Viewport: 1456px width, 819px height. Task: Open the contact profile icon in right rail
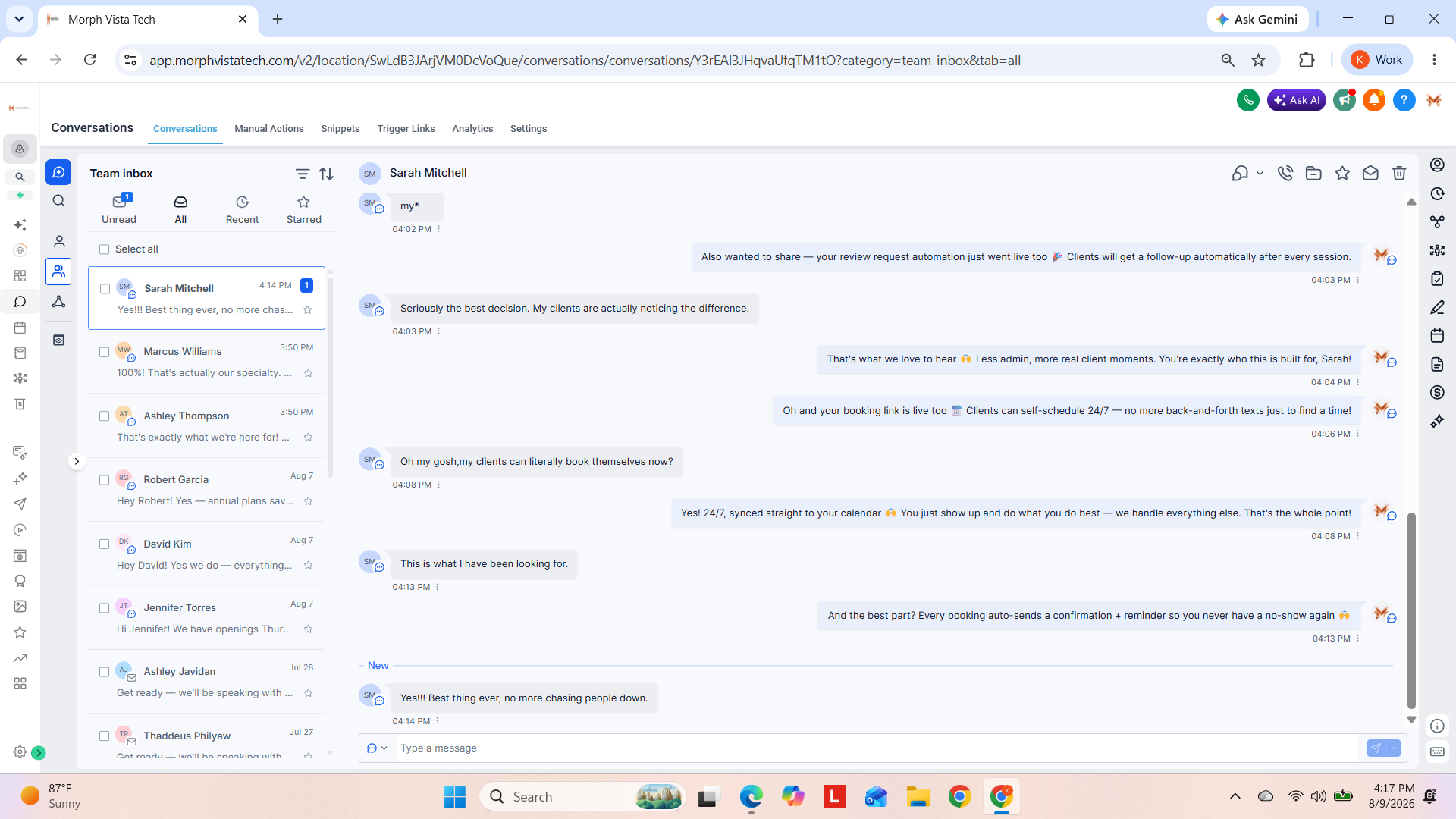[x=1437, y=165]
